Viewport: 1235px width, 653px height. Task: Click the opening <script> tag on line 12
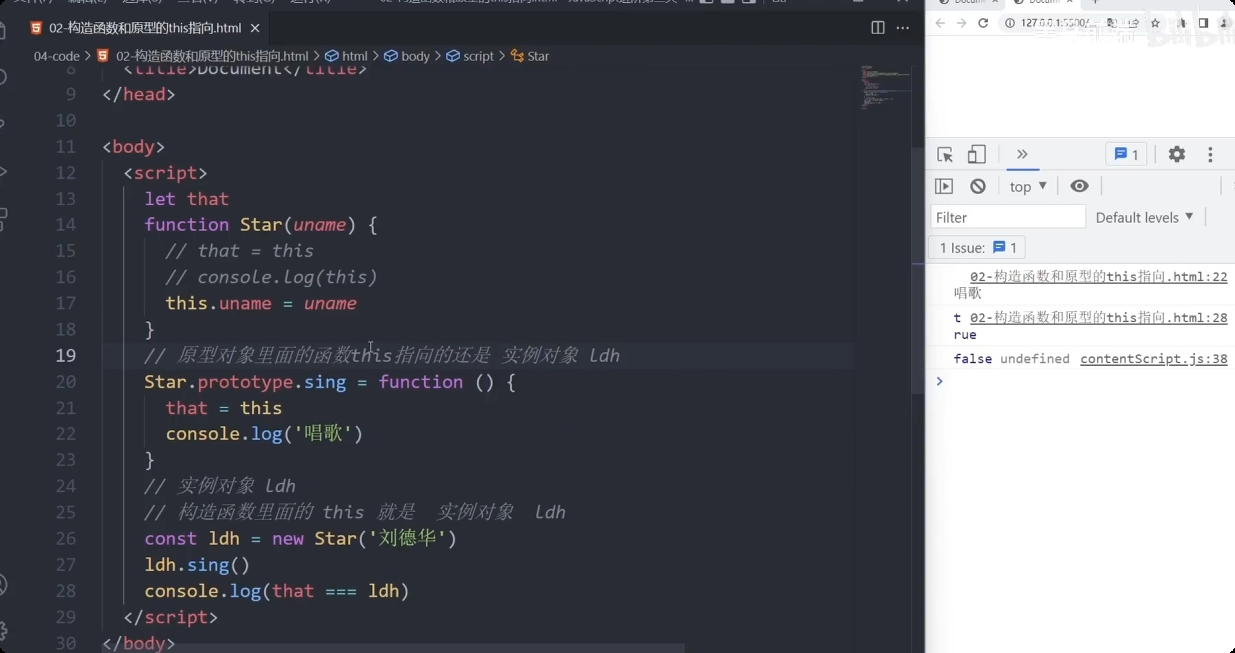165,173
